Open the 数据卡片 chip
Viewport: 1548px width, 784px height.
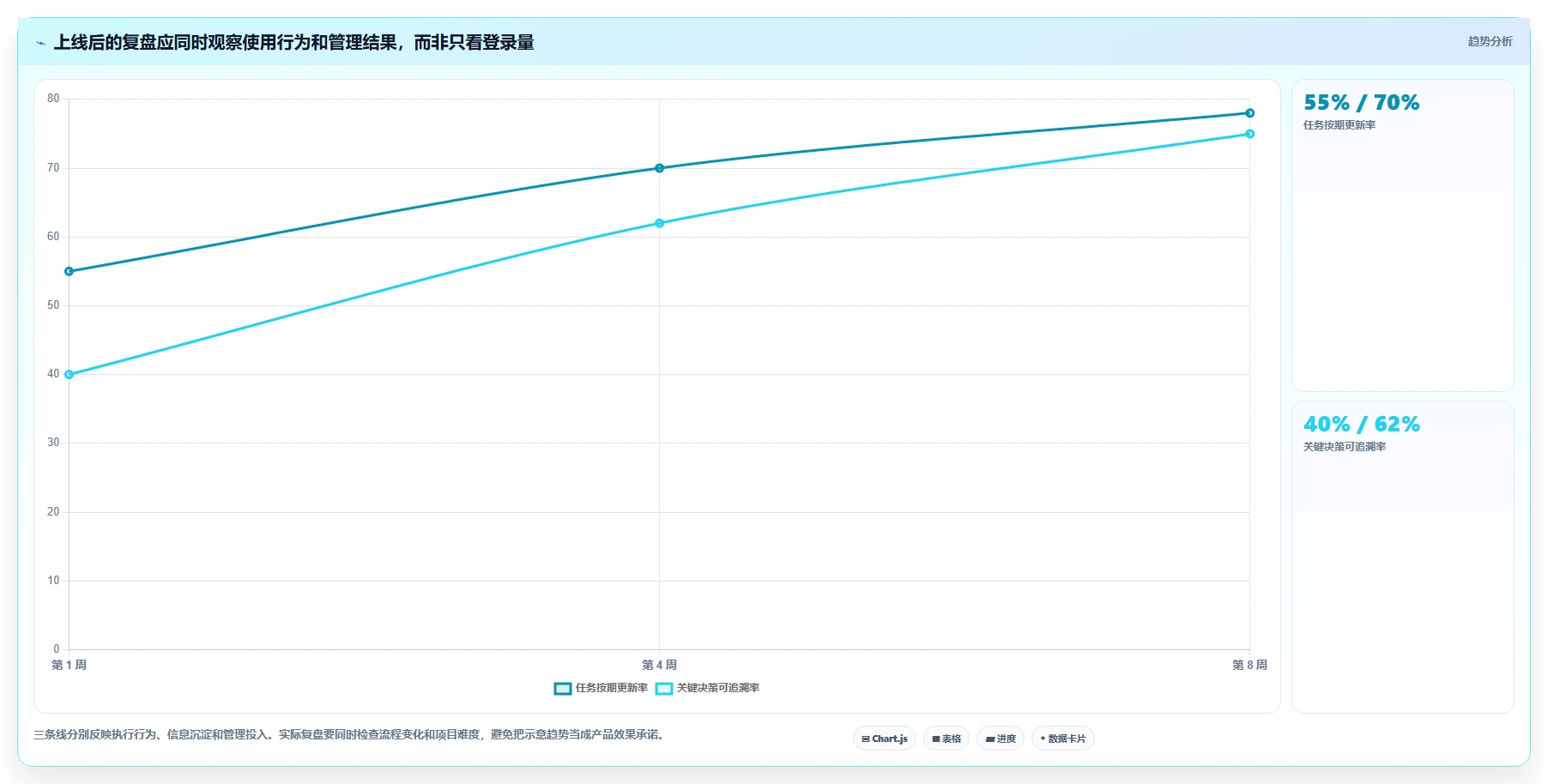pos(1063,739)
